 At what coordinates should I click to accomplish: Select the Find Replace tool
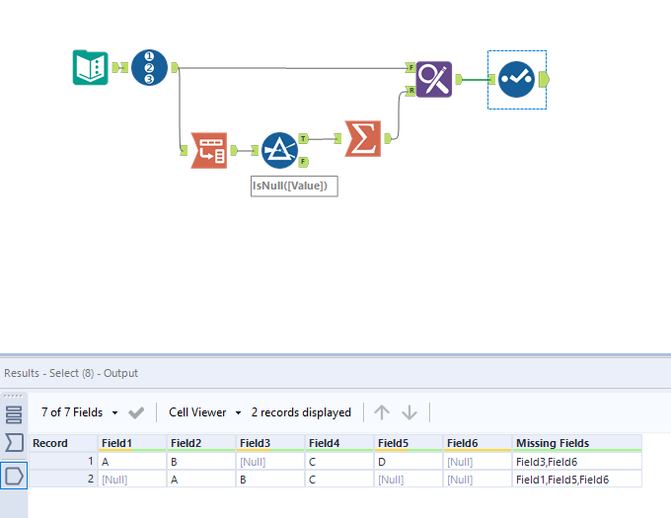(433, 79)
